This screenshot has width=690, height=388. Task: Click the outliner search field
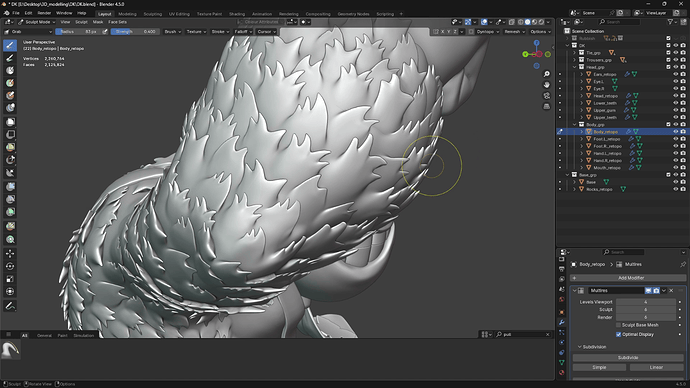619,22
